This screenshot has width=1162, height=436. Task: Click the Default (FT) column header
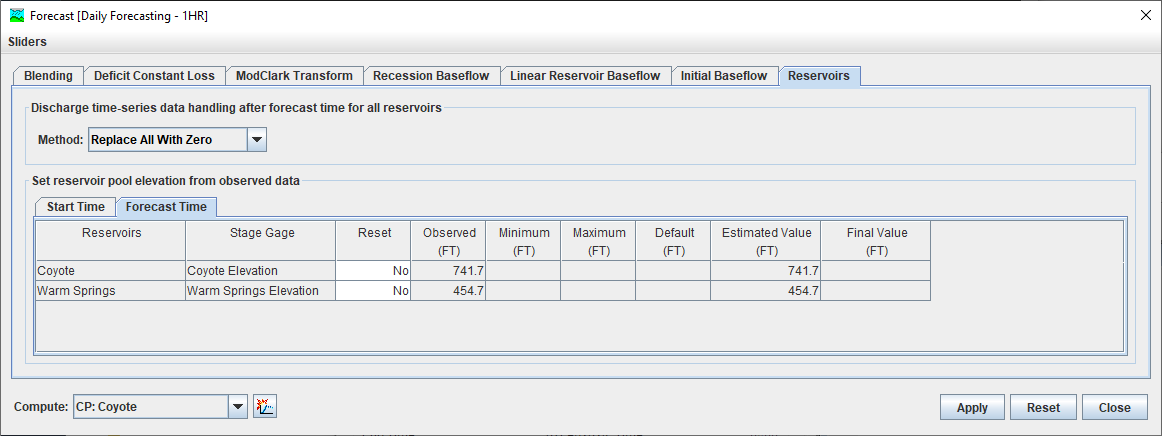tap(674, 241)
